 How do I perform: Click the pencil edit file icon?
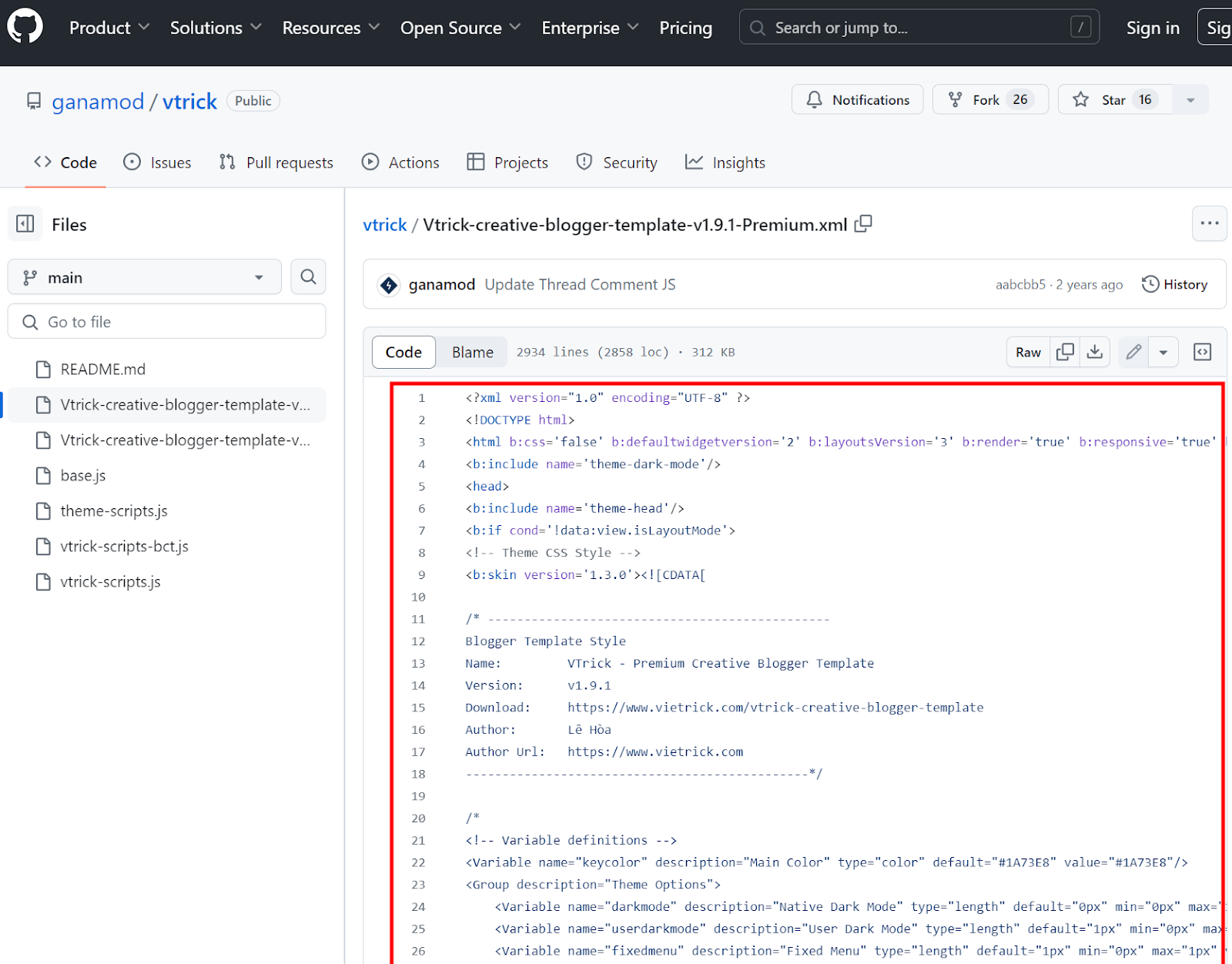1133,352
